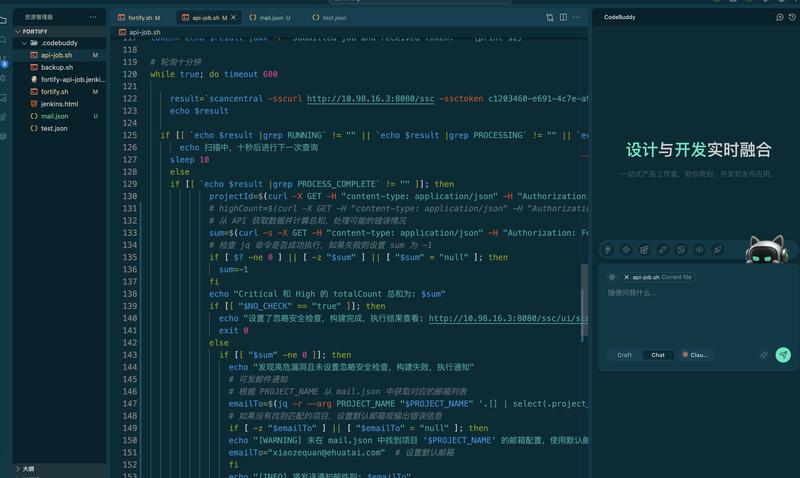Toggle the eye preview icon in CodeBuddy toolbar
This screenshot has height=478, width=800.
(x=699, y=250)
